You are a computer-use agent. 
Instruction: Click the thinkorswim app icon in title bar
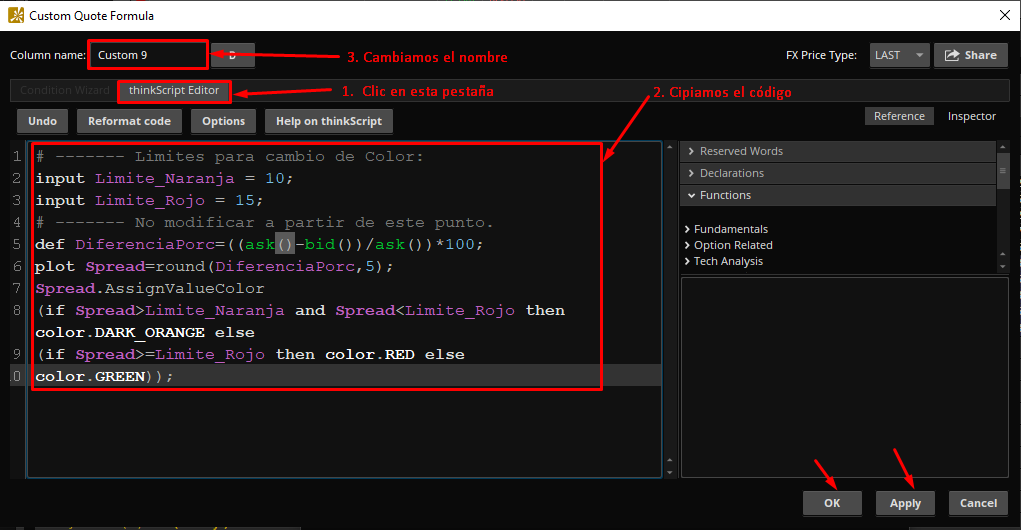point(16,15)
